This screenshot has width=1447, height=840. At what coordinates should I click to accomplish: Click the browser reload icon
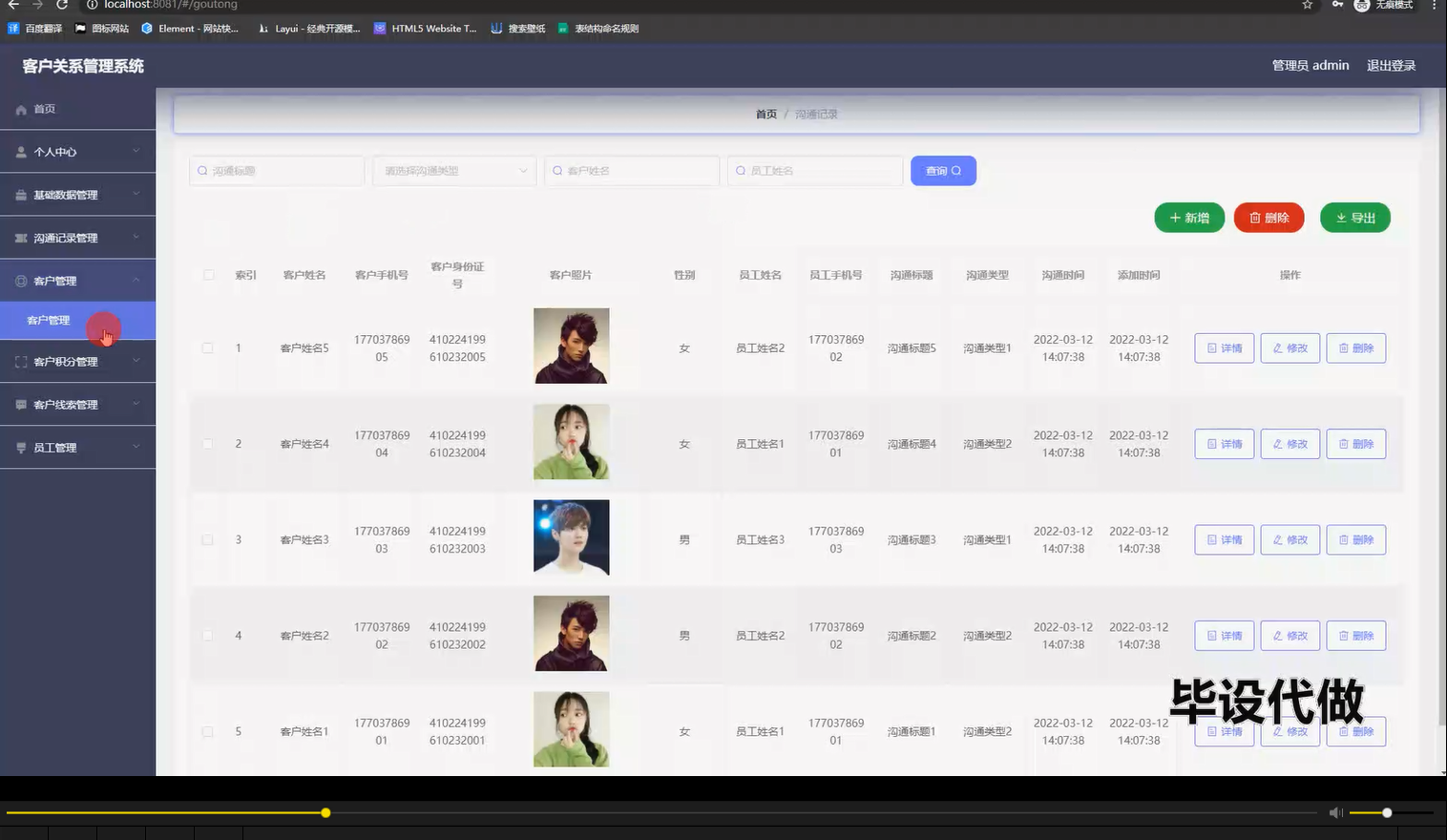(61, 5)
